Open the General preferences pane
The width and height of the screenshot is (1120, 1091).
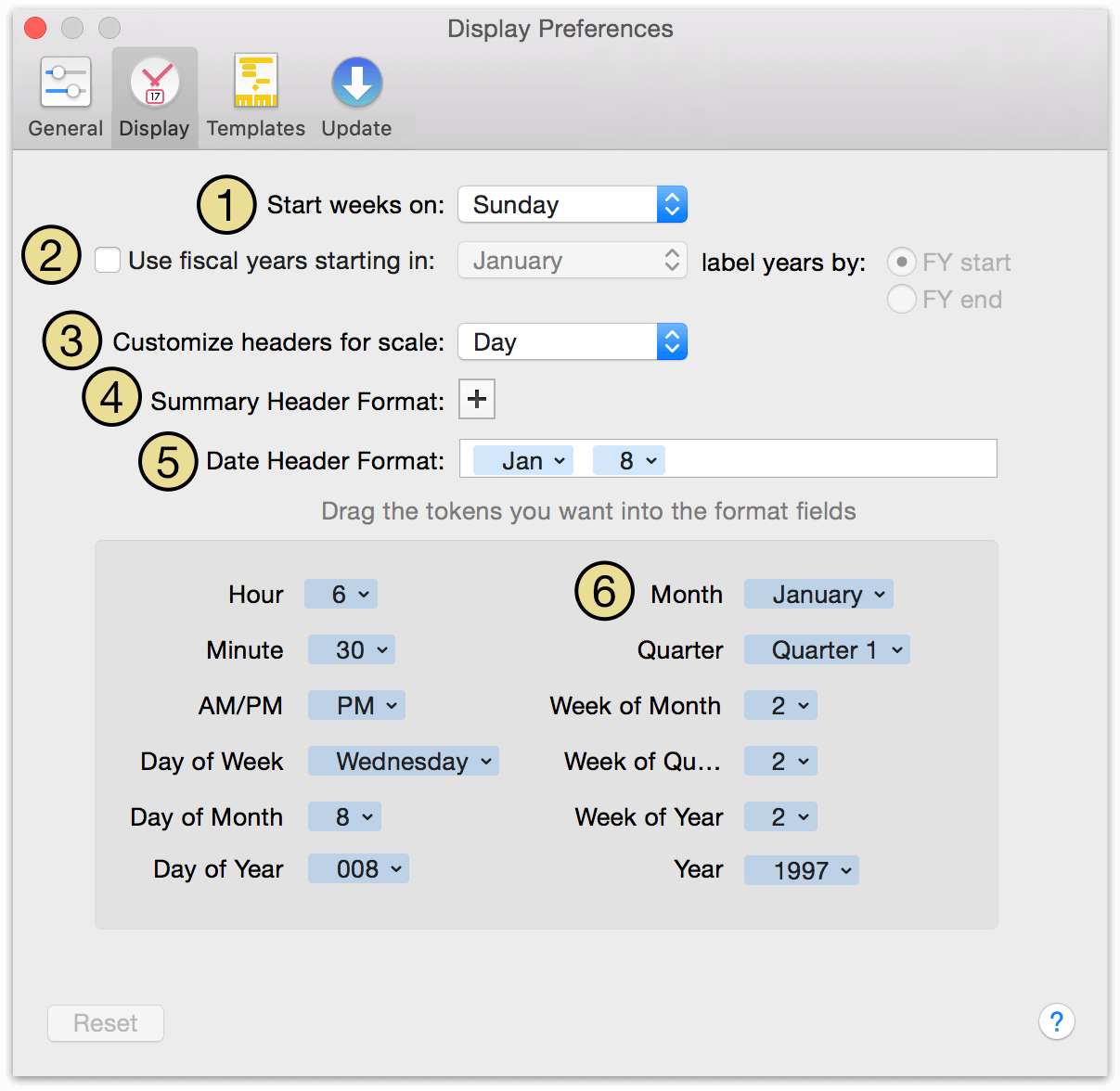click(x=65, y=97)
